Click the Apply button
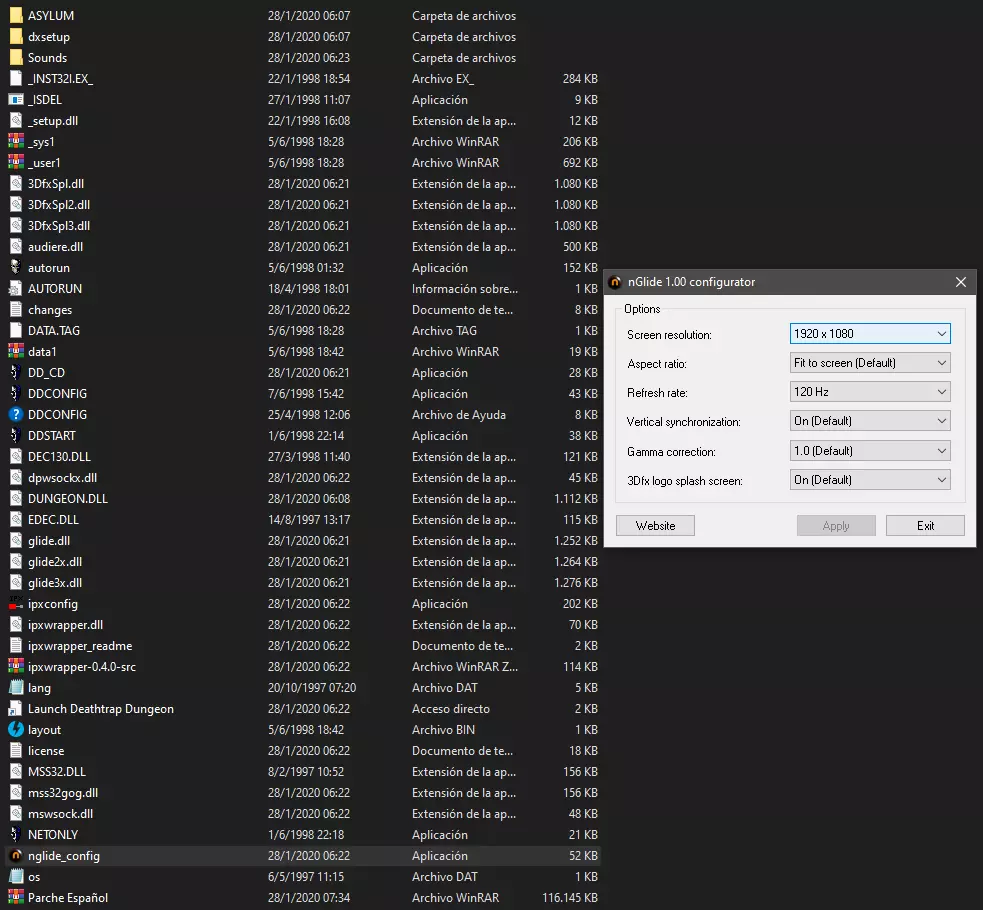Image resolution: width=983 pixels, height=910 pixels. [x=836, y=526]
